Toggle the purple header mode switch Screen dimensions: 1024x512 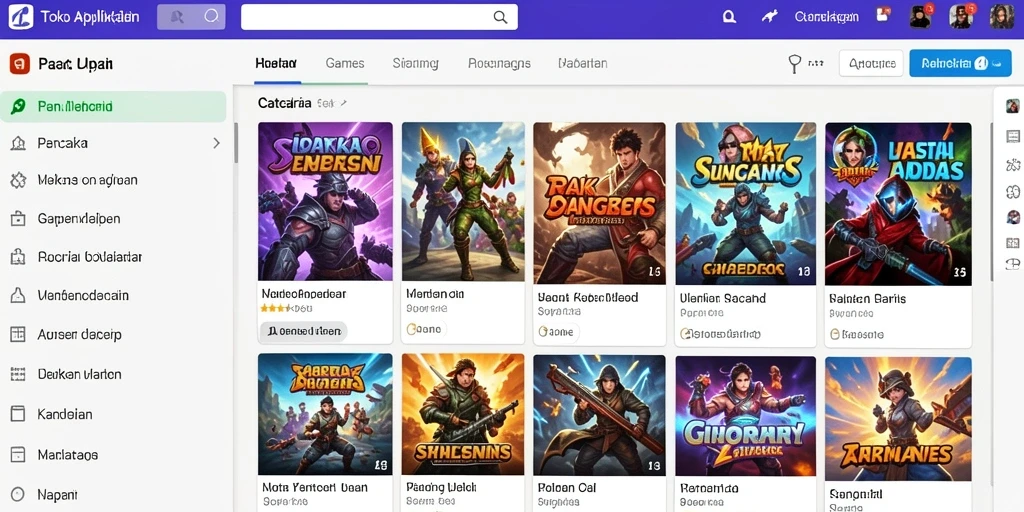(191, 17)
